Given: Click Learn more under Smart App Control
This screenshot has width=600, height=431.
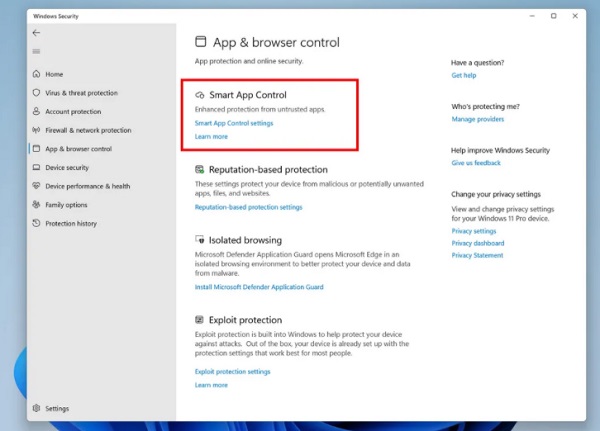Looking at the screenshot, I should [211, 136].
